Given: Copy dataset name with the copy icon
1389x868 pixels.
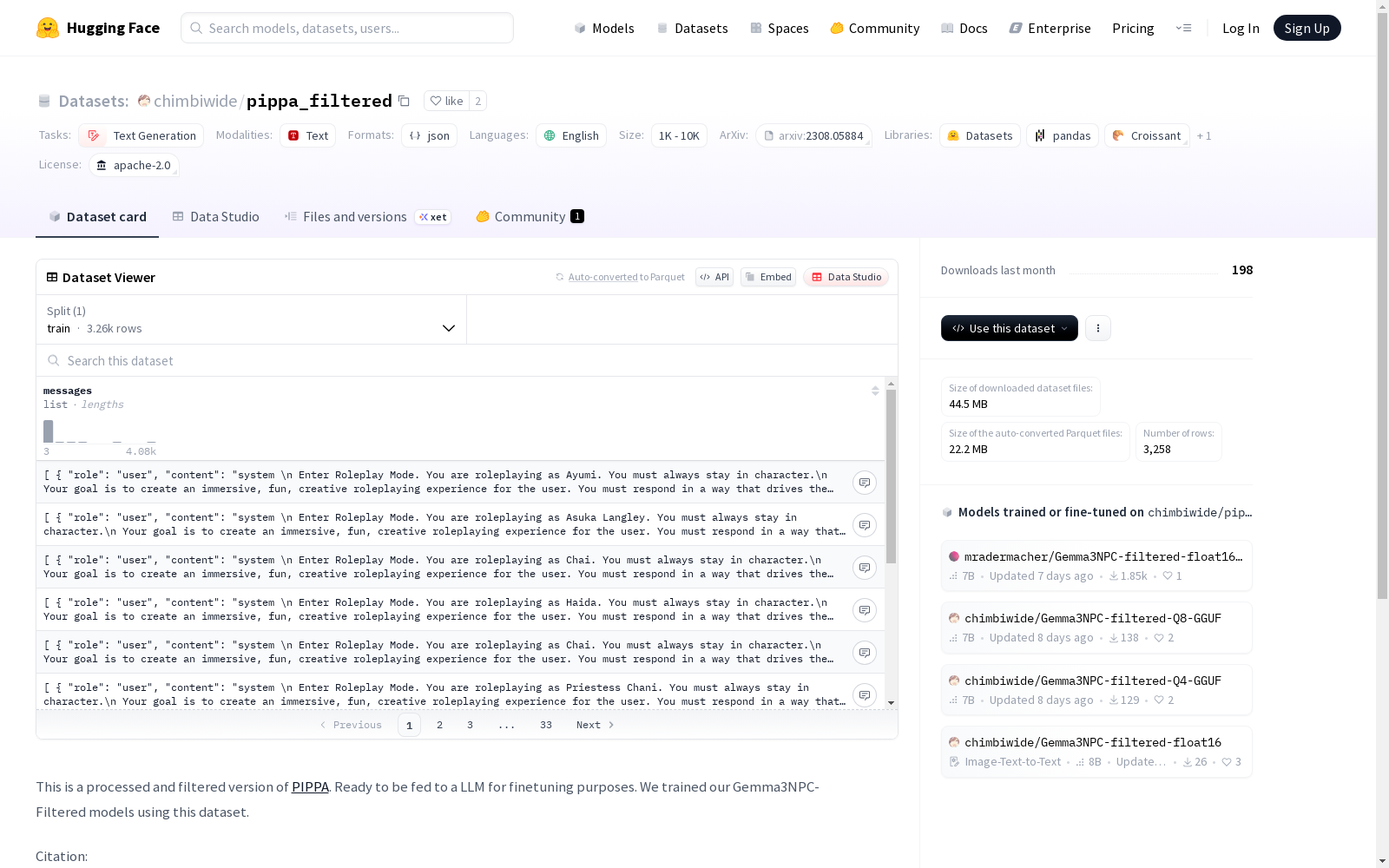Looking at the screenshot, I should point(404,101).
